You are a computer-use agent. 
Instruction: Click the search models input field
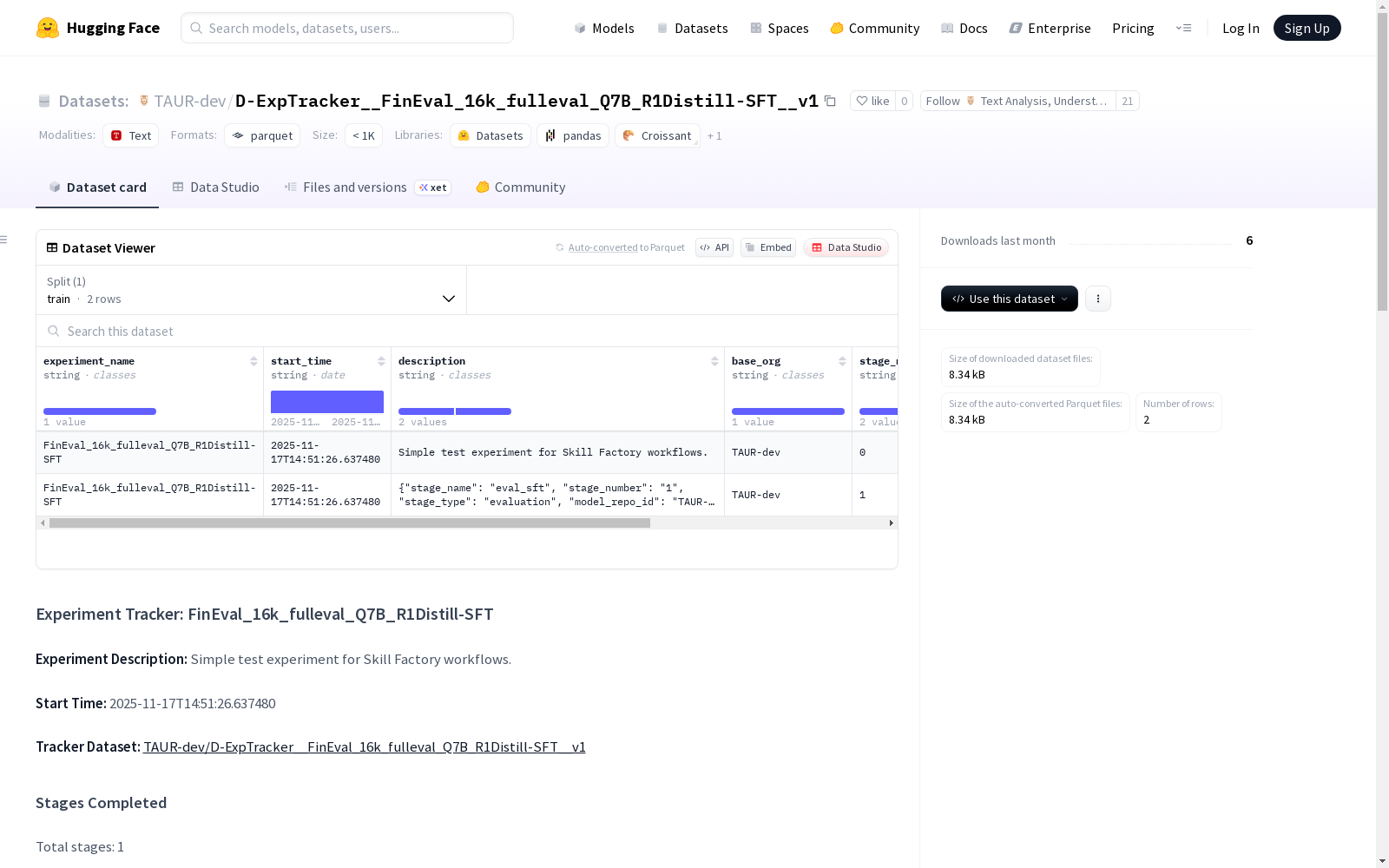pyautogui.click(x=347, y=28)
